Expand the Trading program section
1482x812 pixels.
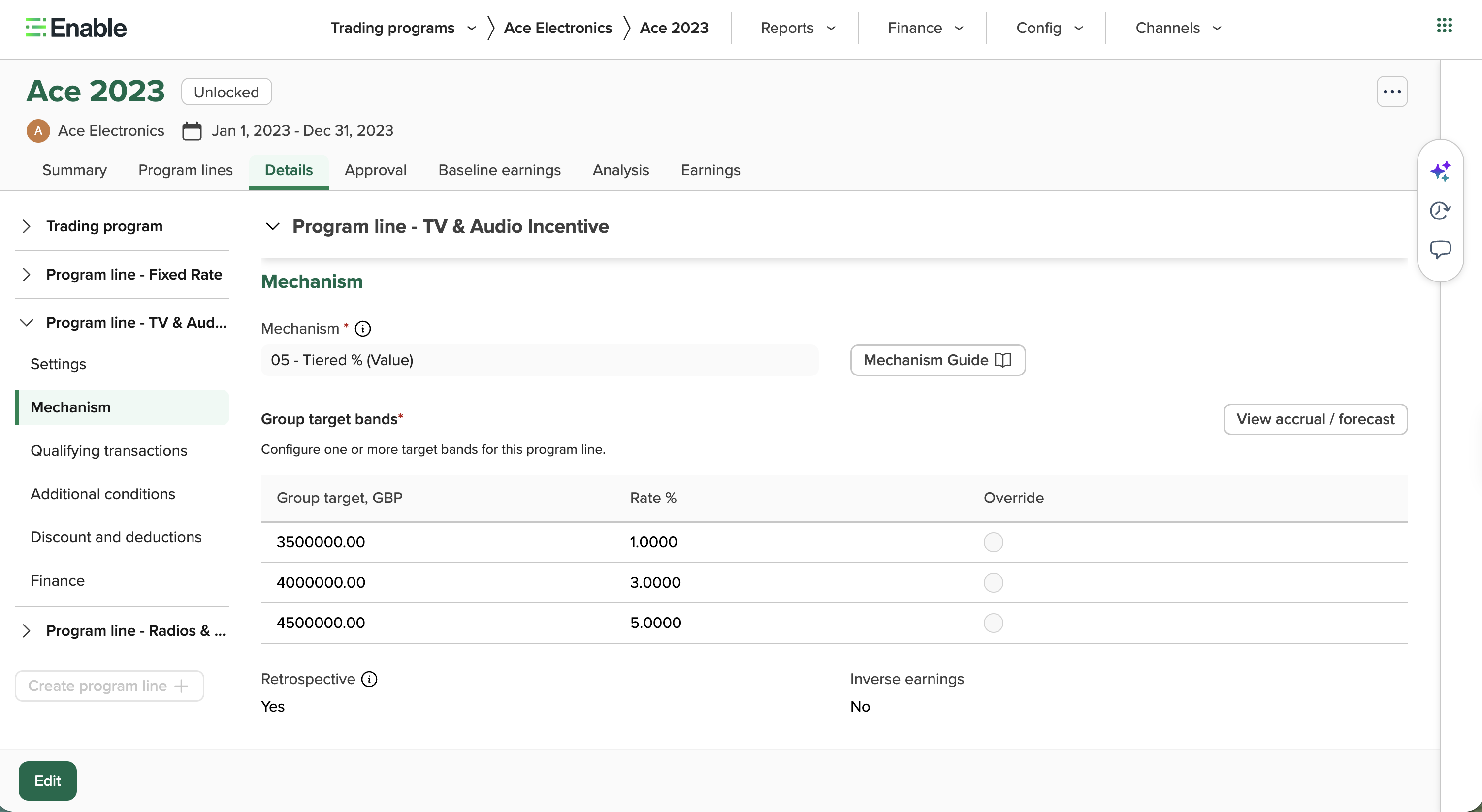(x=122, y=226)
